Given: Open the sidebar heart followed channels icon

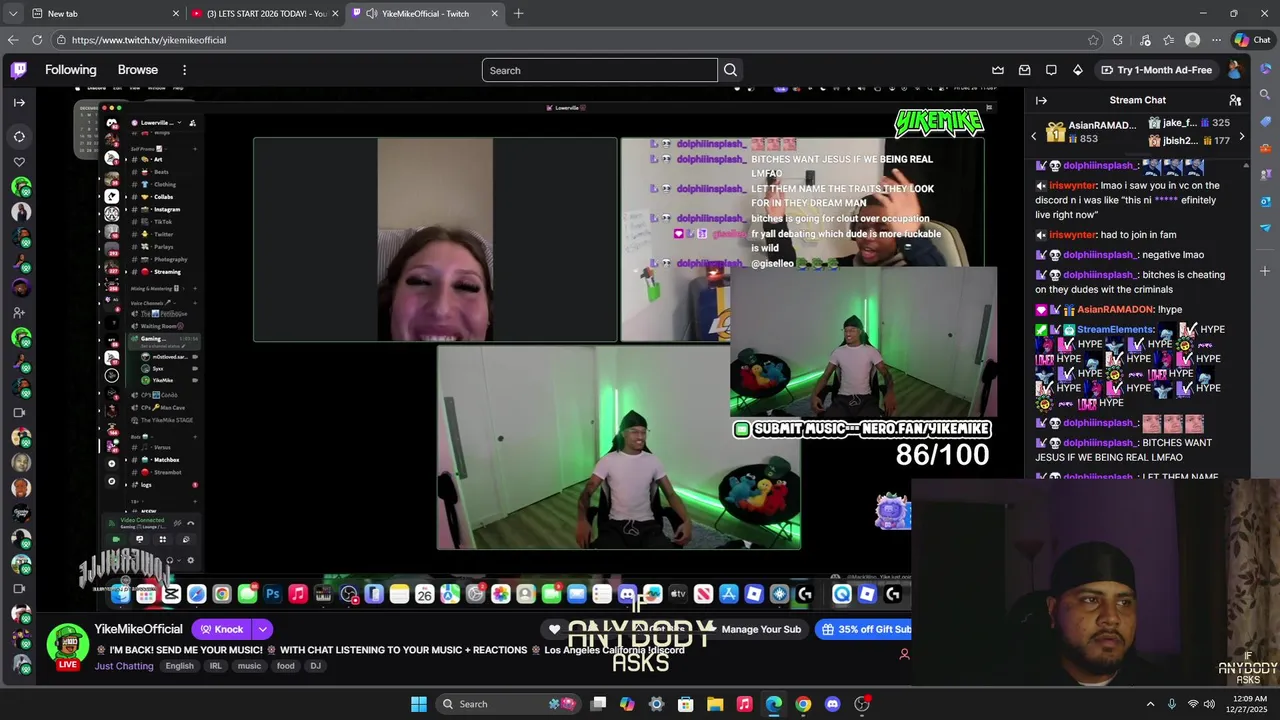Looking at the screenshot, I should click(x=19, y=162).
